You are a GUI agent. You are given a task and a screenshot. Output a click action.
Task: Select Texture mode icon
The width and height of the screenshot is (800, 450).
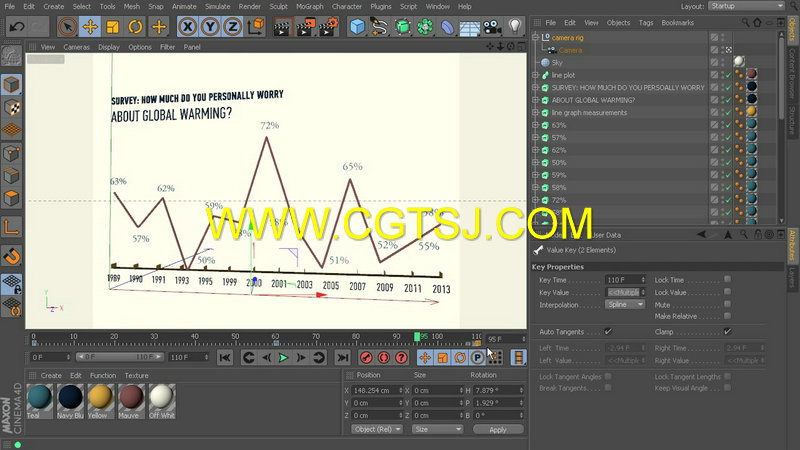(11, 108)
